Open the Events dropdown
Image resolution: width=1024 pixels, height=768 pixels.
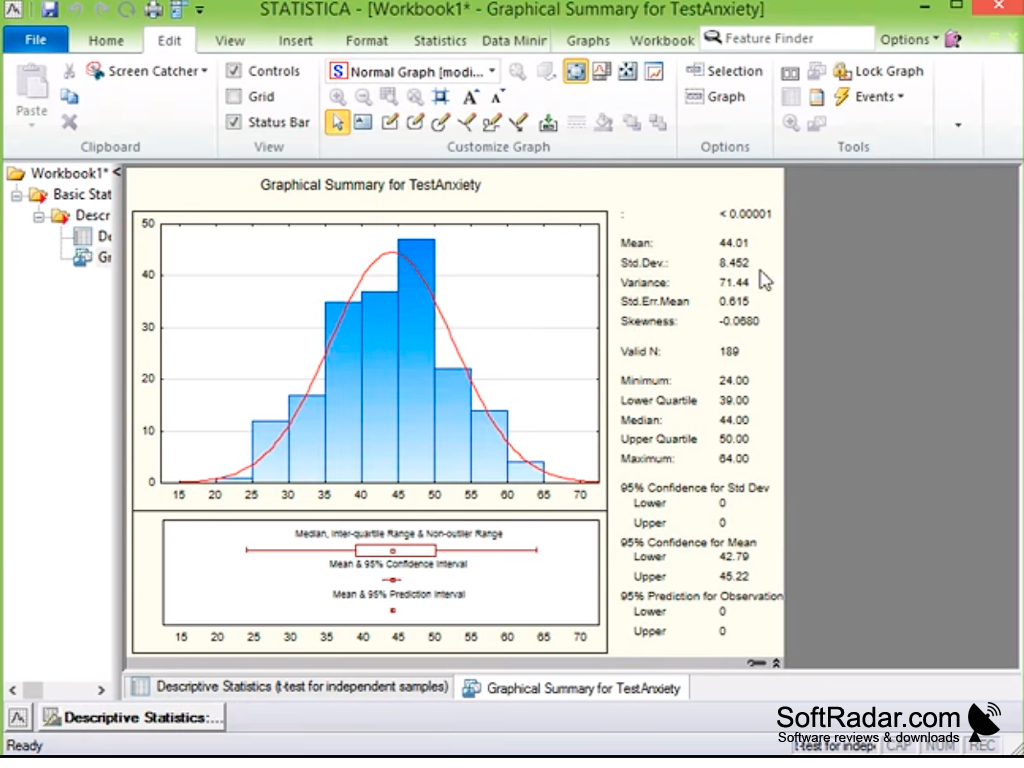click(x=870, y=97)
